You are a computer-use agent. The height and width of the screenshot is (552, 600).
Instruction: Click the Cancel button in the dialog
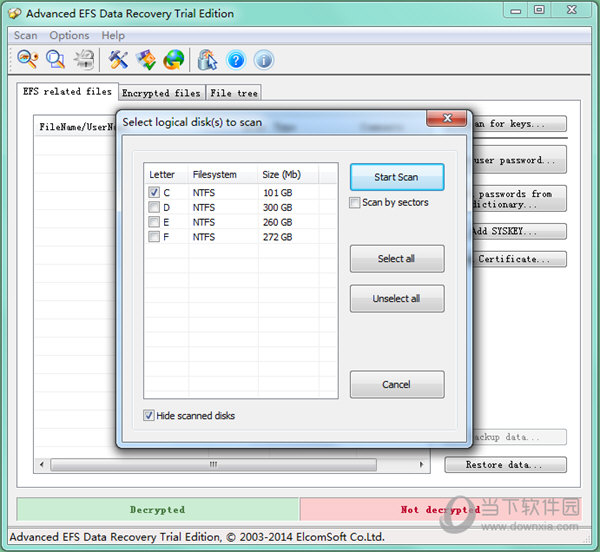click(396, 384)
